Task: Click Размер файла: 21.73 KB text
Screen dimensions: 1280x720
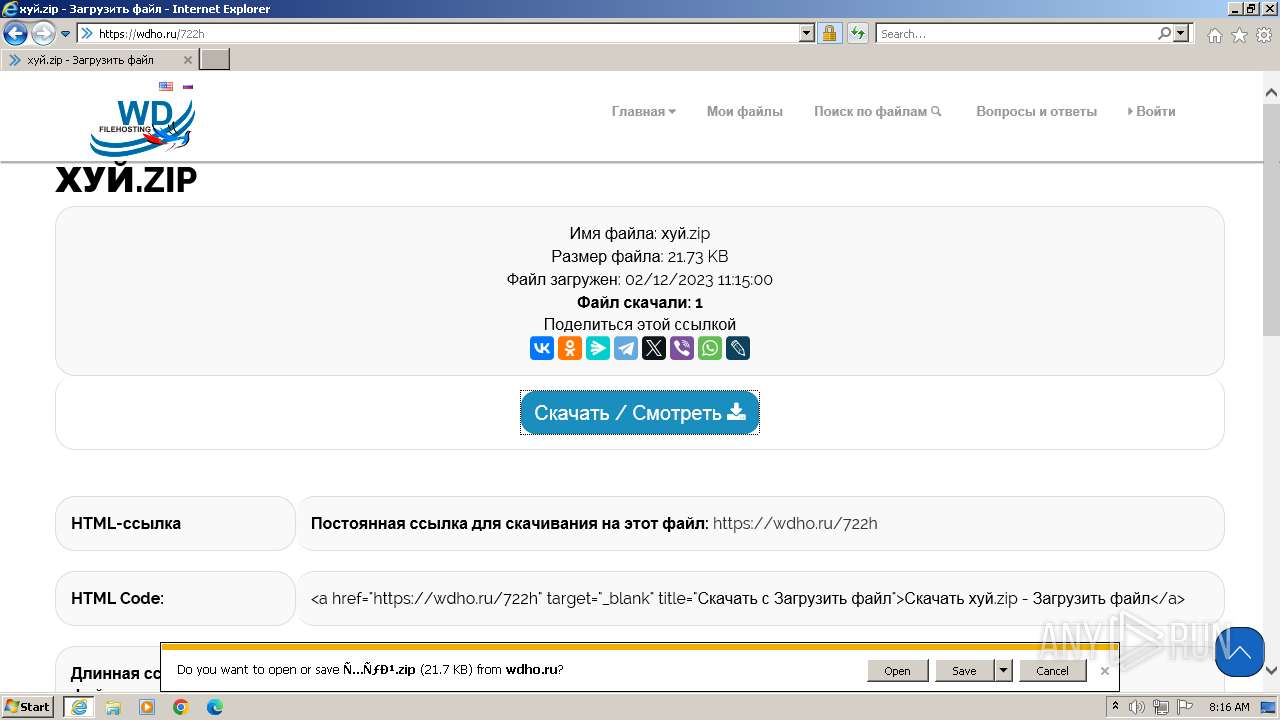Action: pyautogui.click(x=640, y=256)
